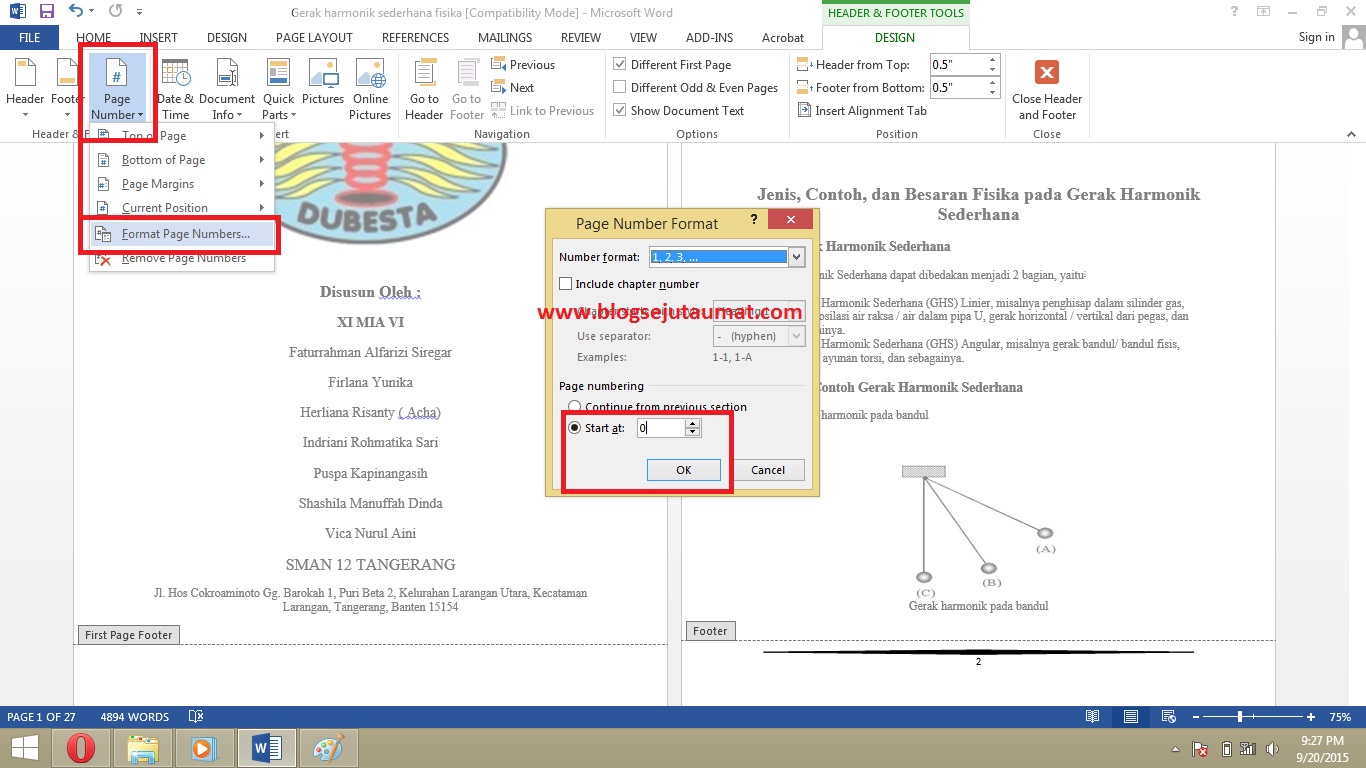
Task: Open the FILE tab
Action: pos(30,38)
